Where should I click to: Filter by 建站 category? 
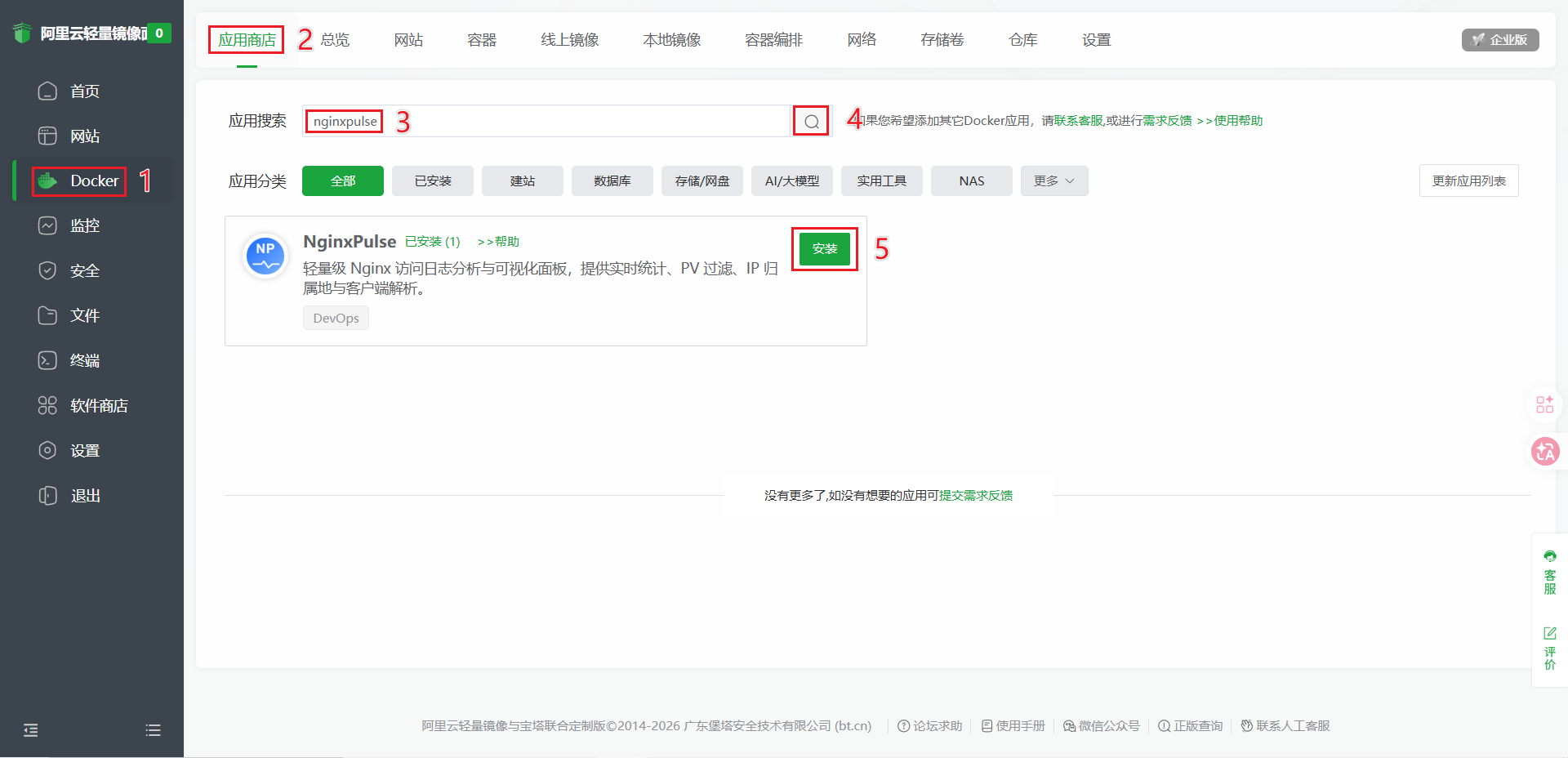click(523, 181)
